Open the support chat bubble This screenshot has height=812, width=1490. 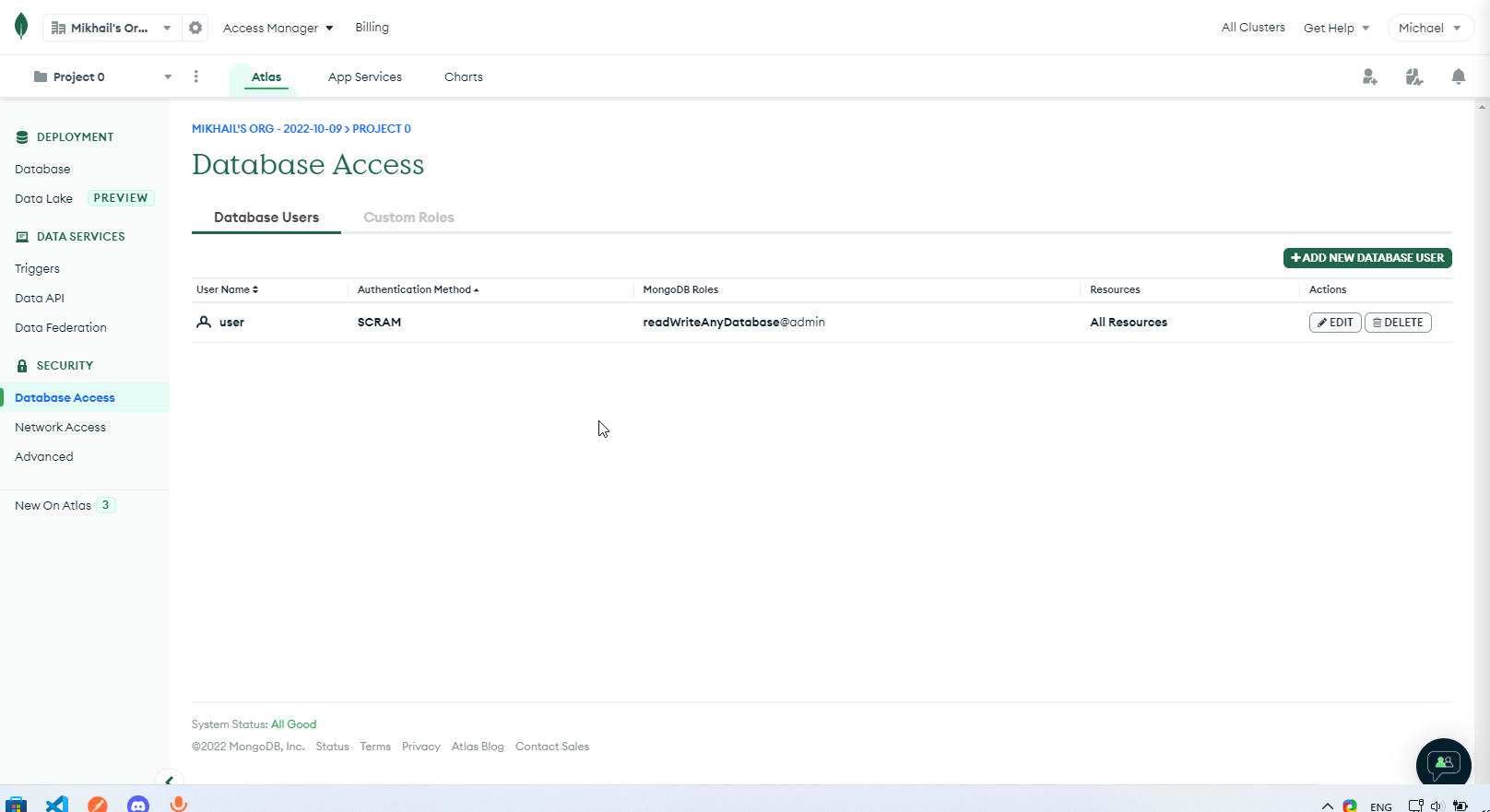(x=1444, y=764)
